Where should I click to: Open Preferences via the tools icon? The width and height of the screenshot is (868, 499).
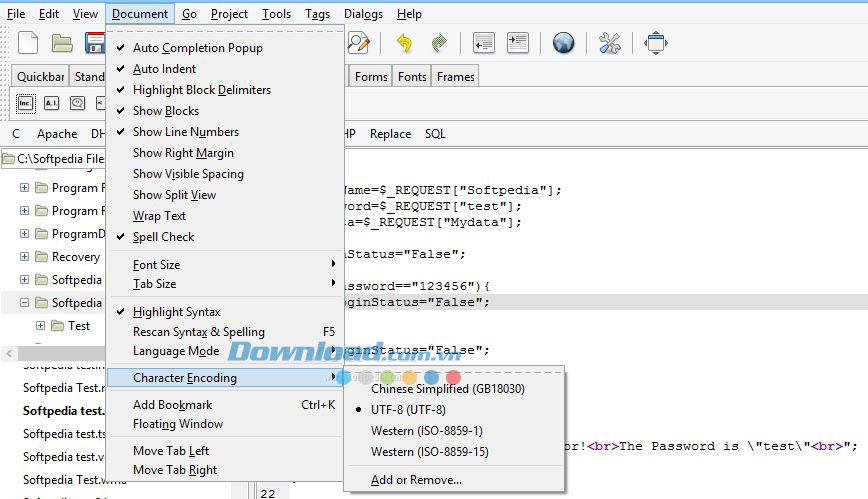(x=610, y=43)
